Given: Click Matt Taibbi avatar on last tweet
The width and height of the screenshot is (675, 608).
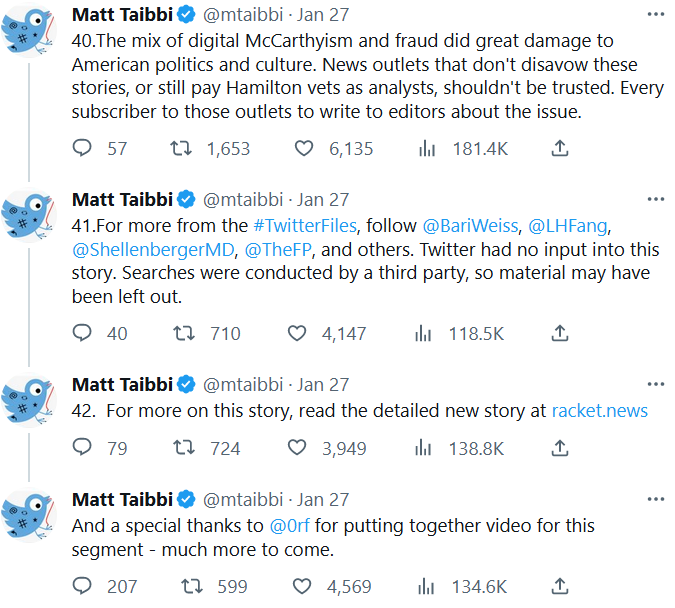Looking at the screenshot, I should point(29,516).
